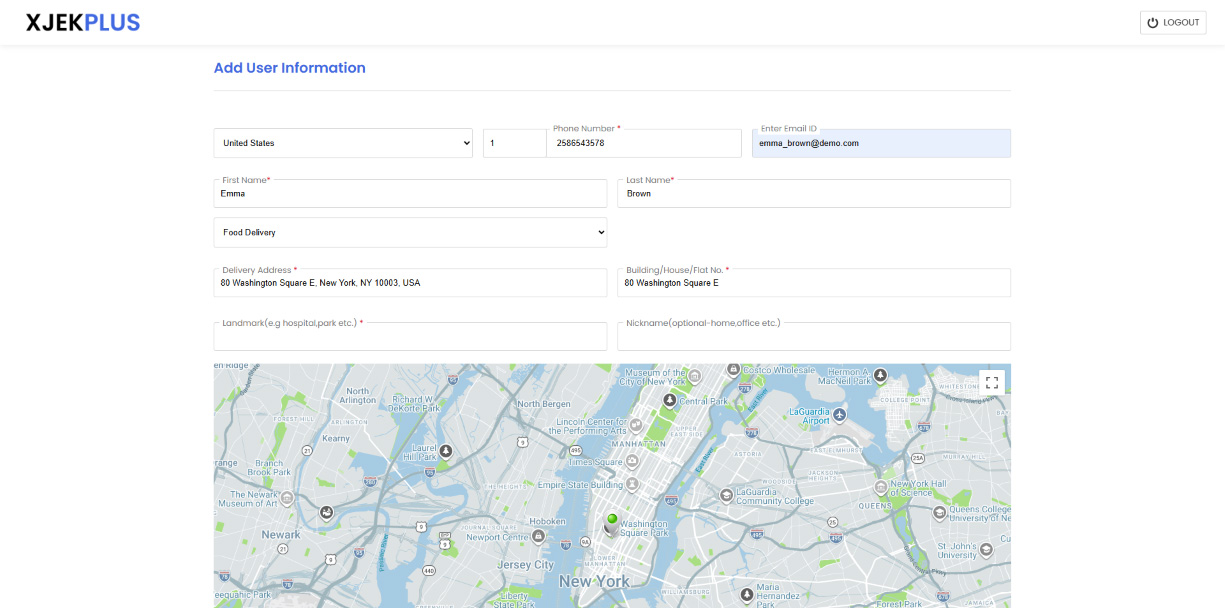
Task: Click the Newark city map label
Action: tap(281, 534)
